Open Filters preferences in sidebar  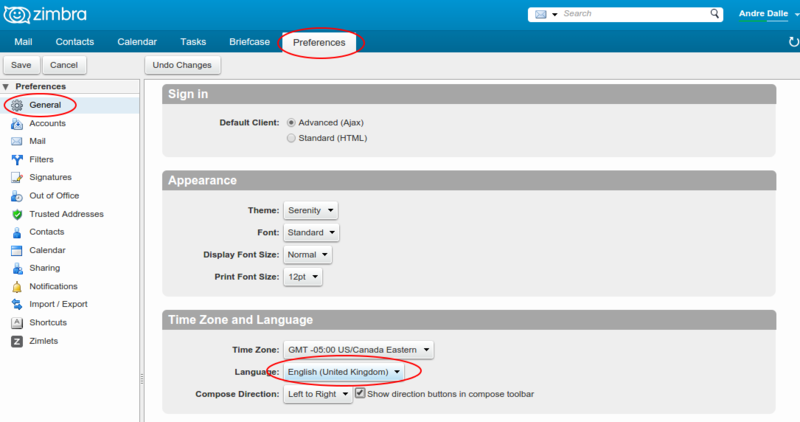41,160
